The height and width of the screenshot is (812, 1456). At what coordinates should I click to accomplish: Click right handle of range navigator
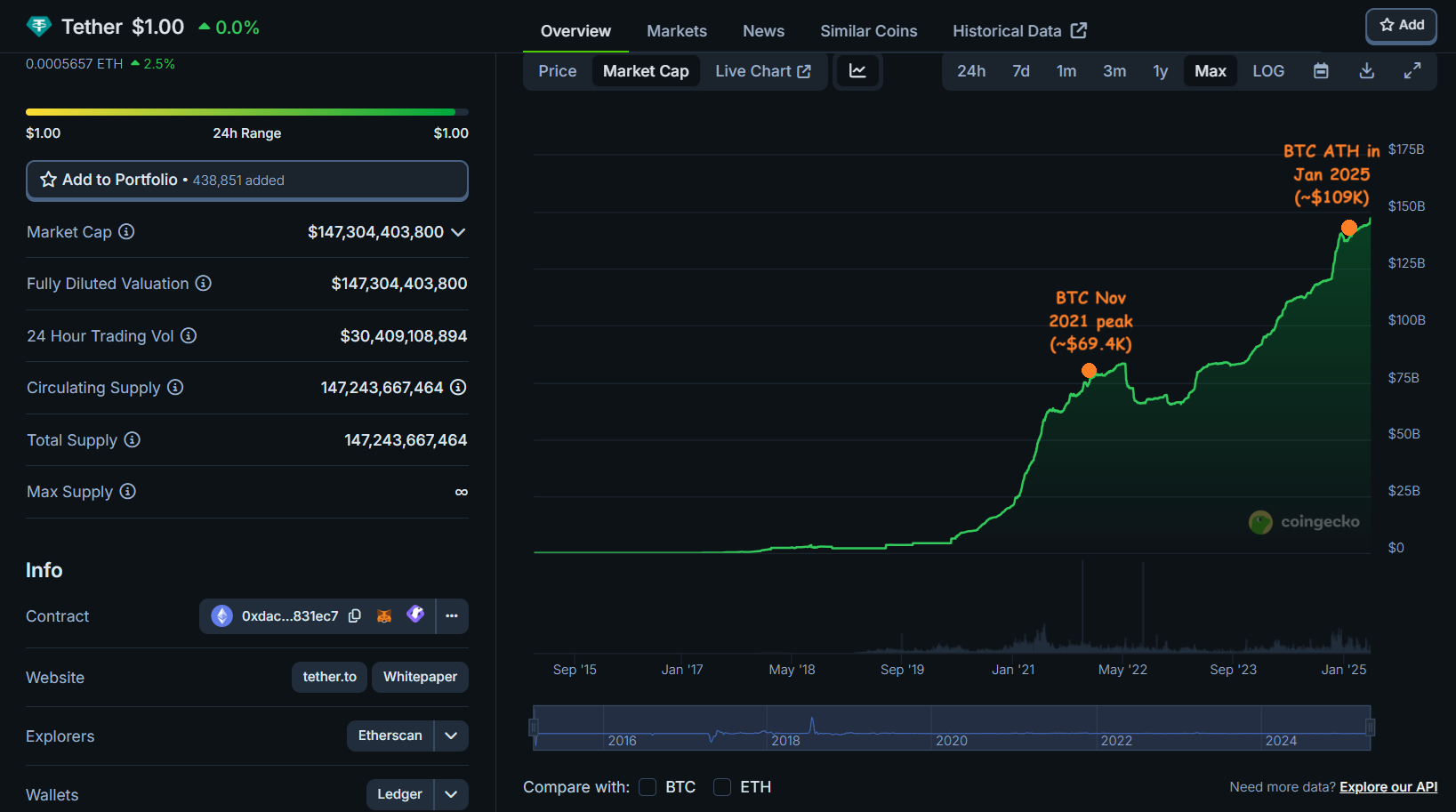(1371, 728)
